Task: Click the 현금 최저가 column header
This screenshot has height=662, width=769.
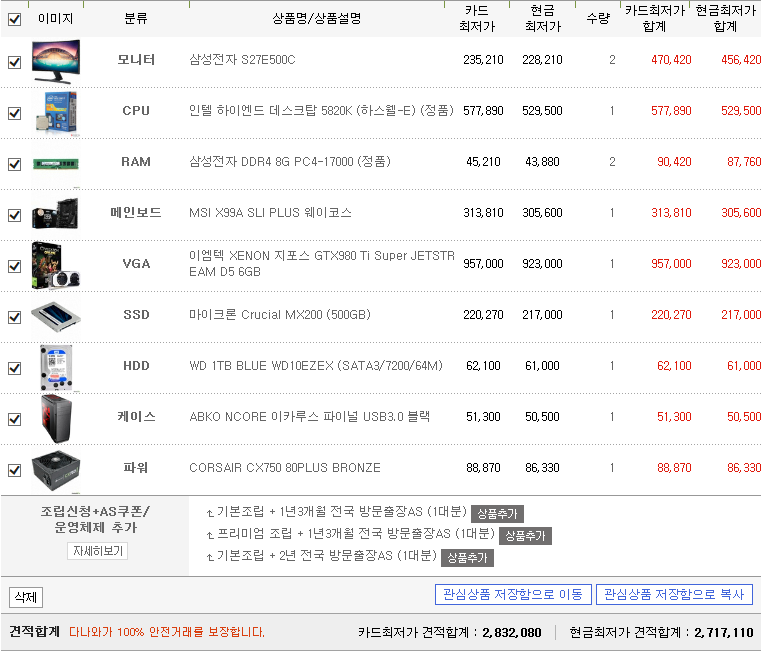Action: pyautogui.click(x=543, y=19)
